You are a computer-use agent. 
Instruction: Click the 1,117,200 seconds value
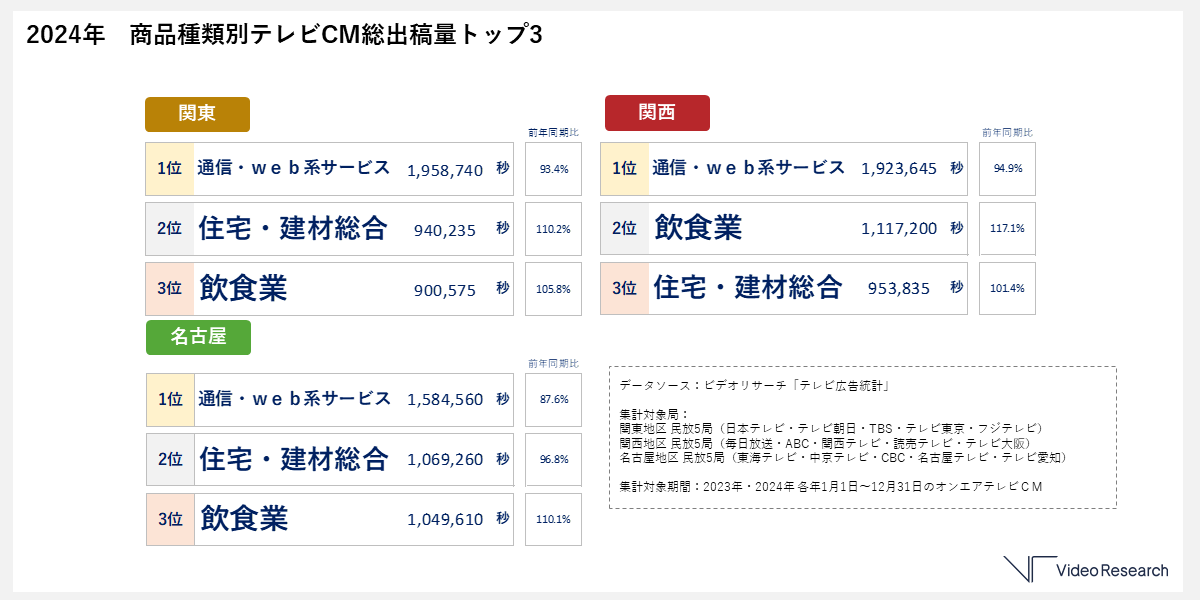click(899, 229)
